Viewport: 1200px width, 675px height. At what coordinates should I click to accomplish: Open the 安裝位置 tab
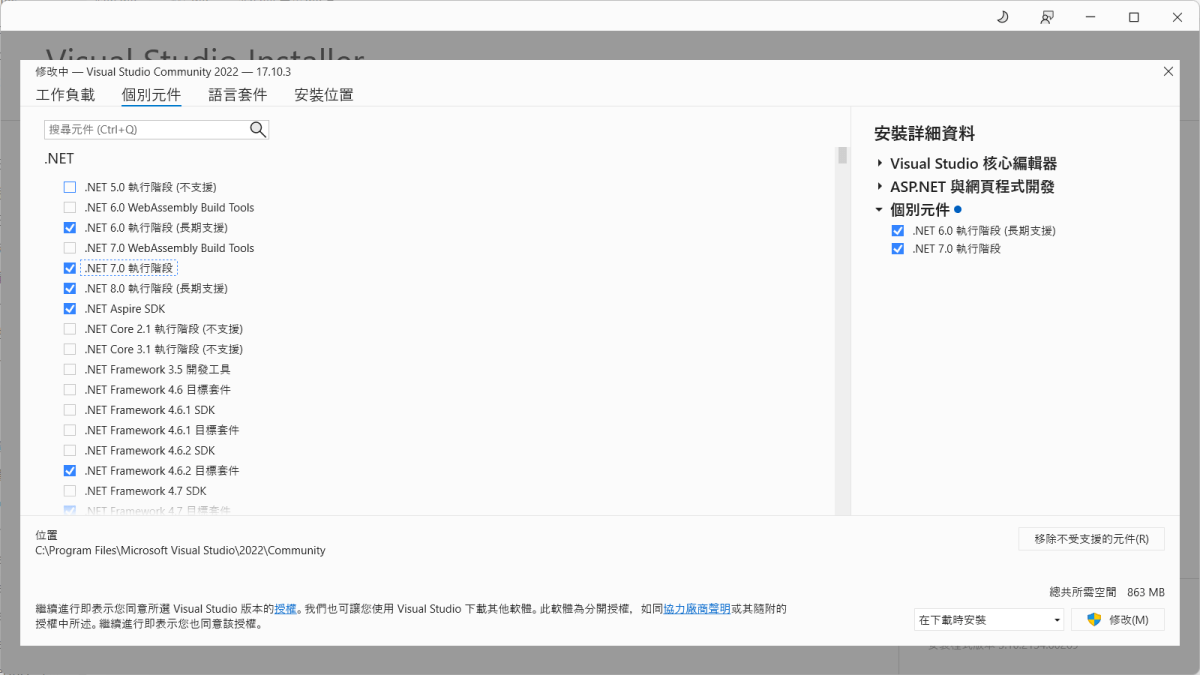tap(322, 95)
